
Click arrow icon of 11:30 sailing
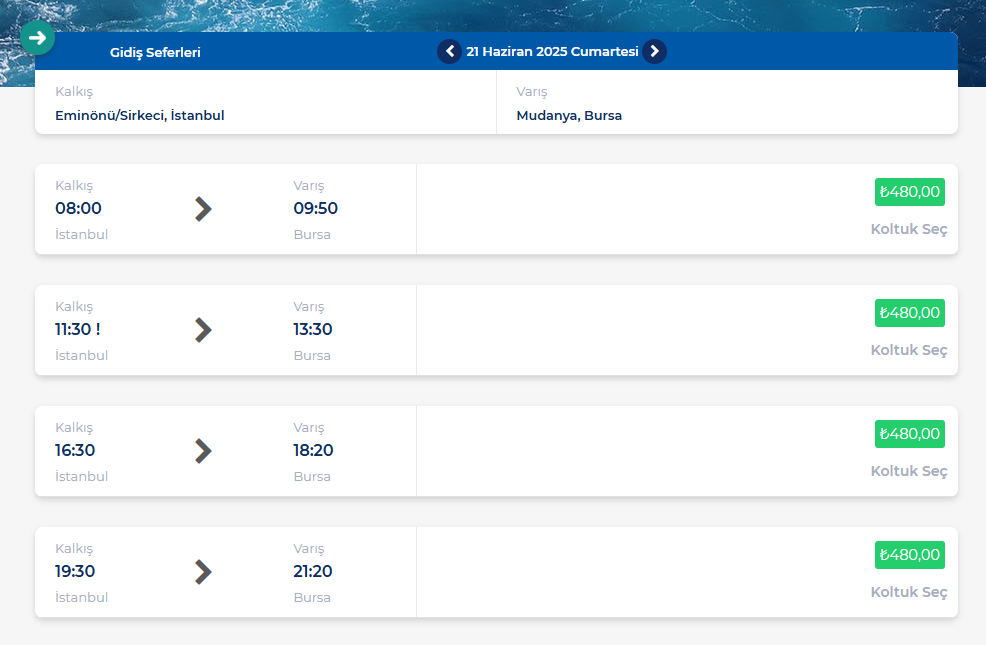point(203,330)
